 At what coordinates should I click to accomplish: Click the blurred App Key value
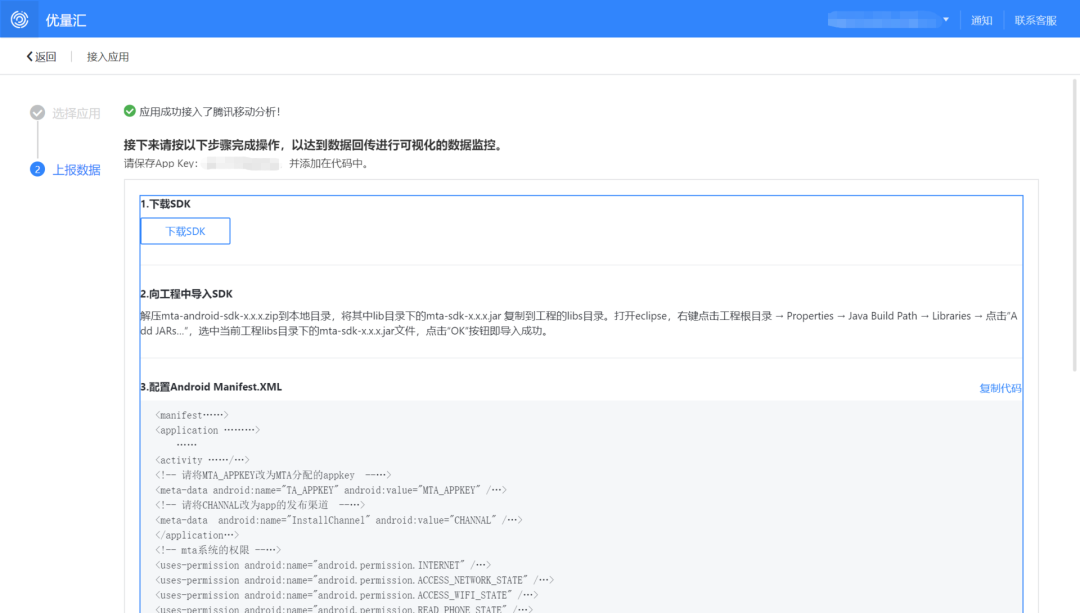242,163
